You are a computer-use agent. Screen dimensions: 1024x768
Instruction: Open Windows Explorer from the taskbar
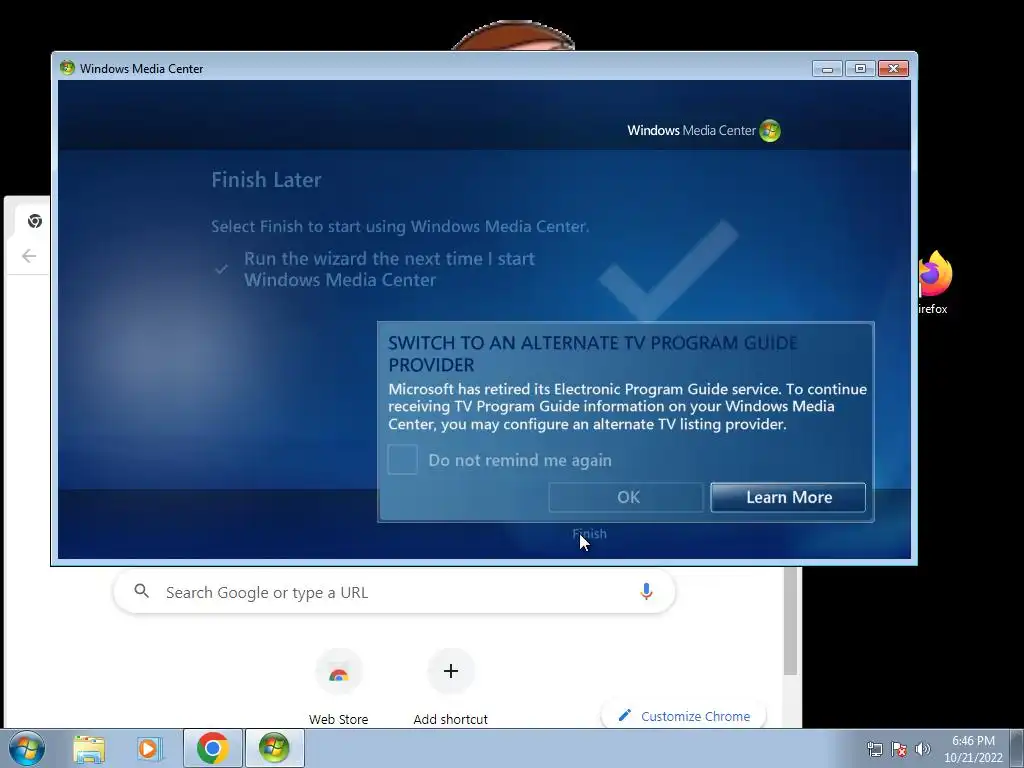coord(89,748)
